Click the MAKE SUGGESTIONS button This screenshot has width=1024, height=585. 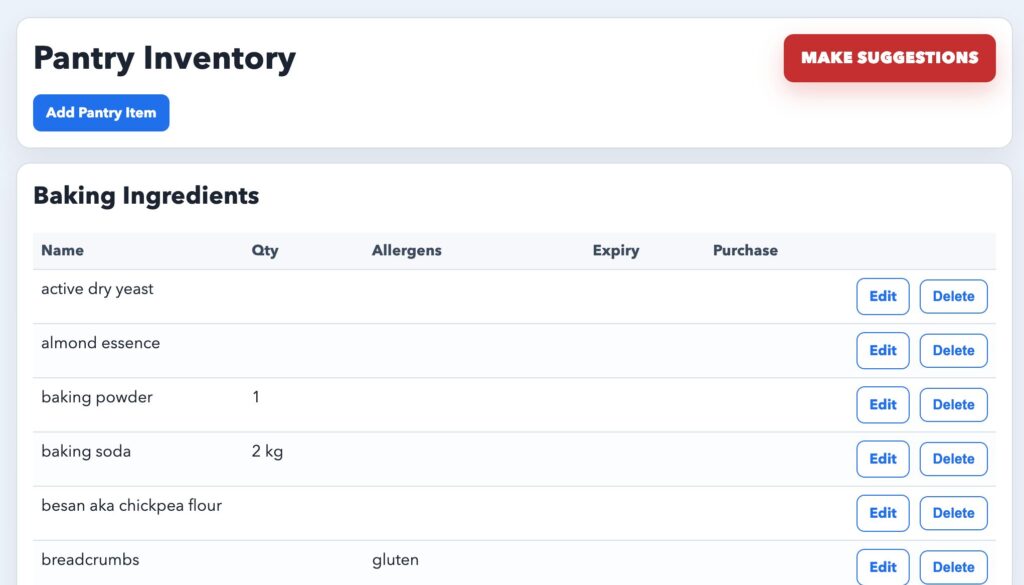(x=888, y=58)
